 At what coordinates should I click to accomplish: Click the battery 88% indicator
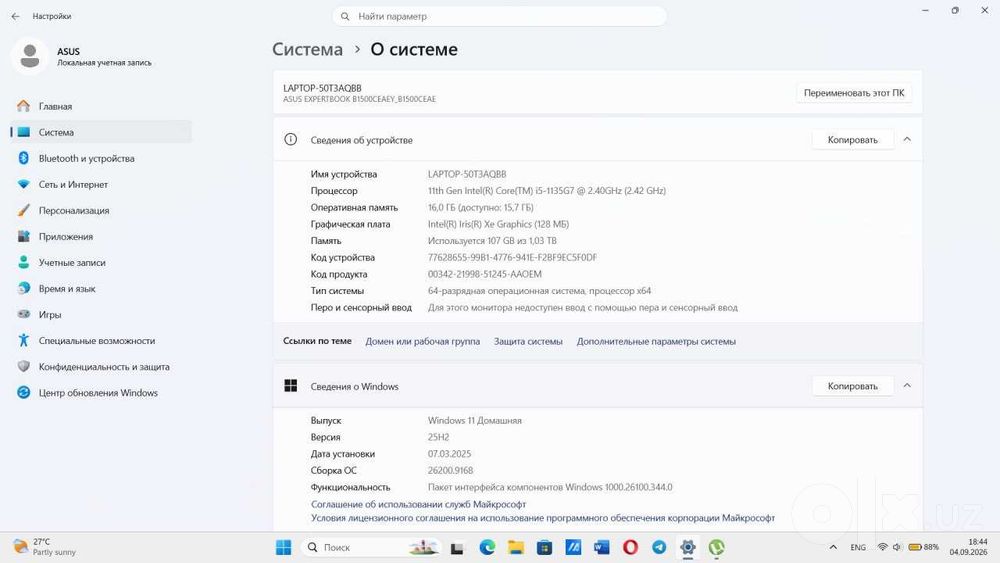(923, 547)
